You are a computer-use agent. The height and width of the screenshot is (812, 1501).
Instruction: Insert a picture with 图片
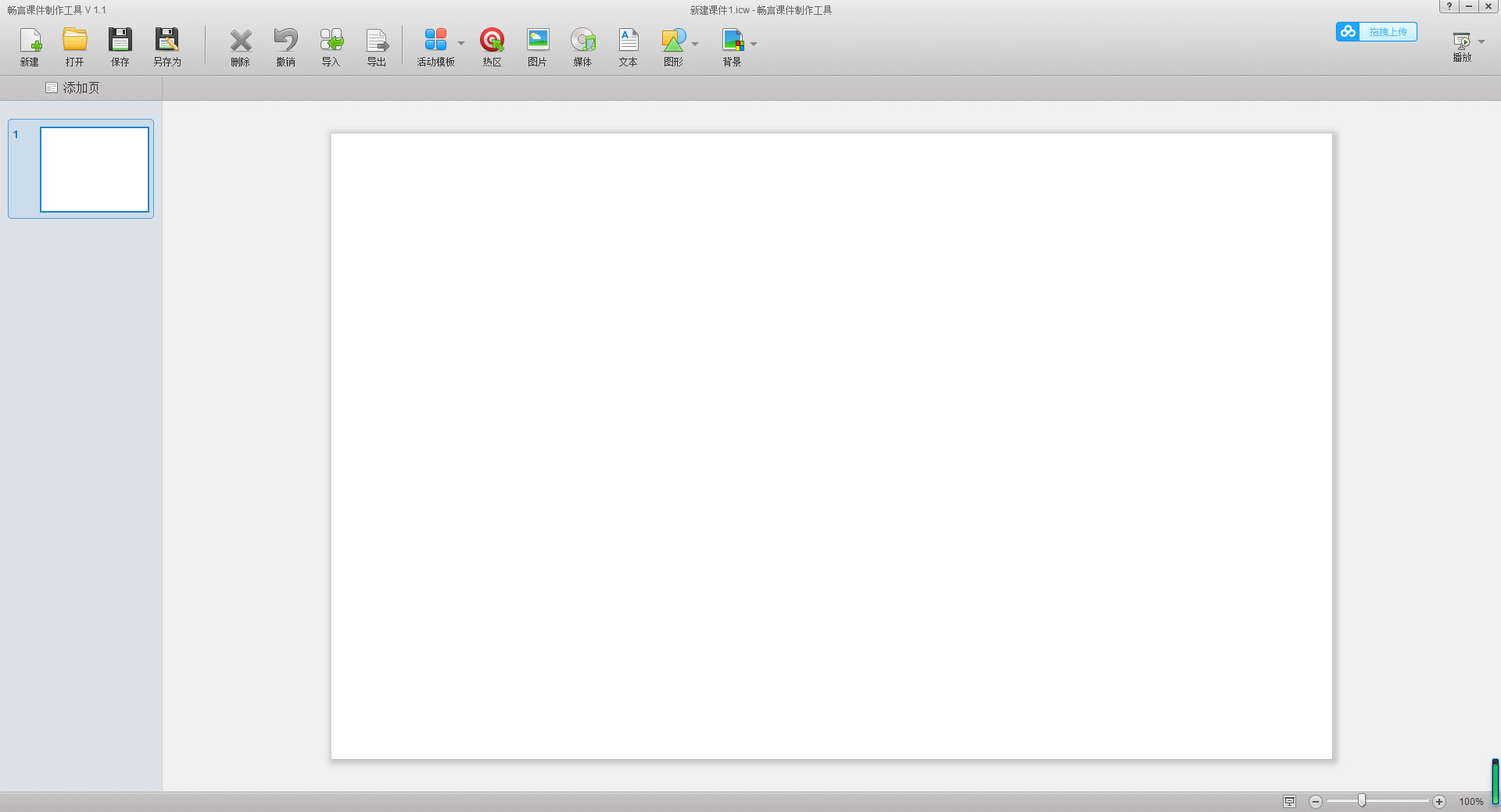click(x=538, y=47)
